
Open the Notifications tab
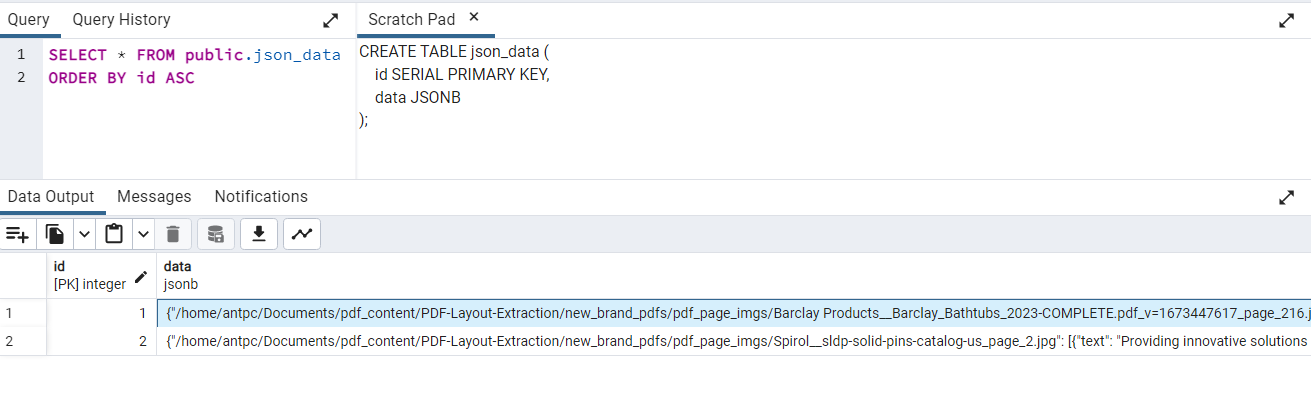(x=261, y=196)
